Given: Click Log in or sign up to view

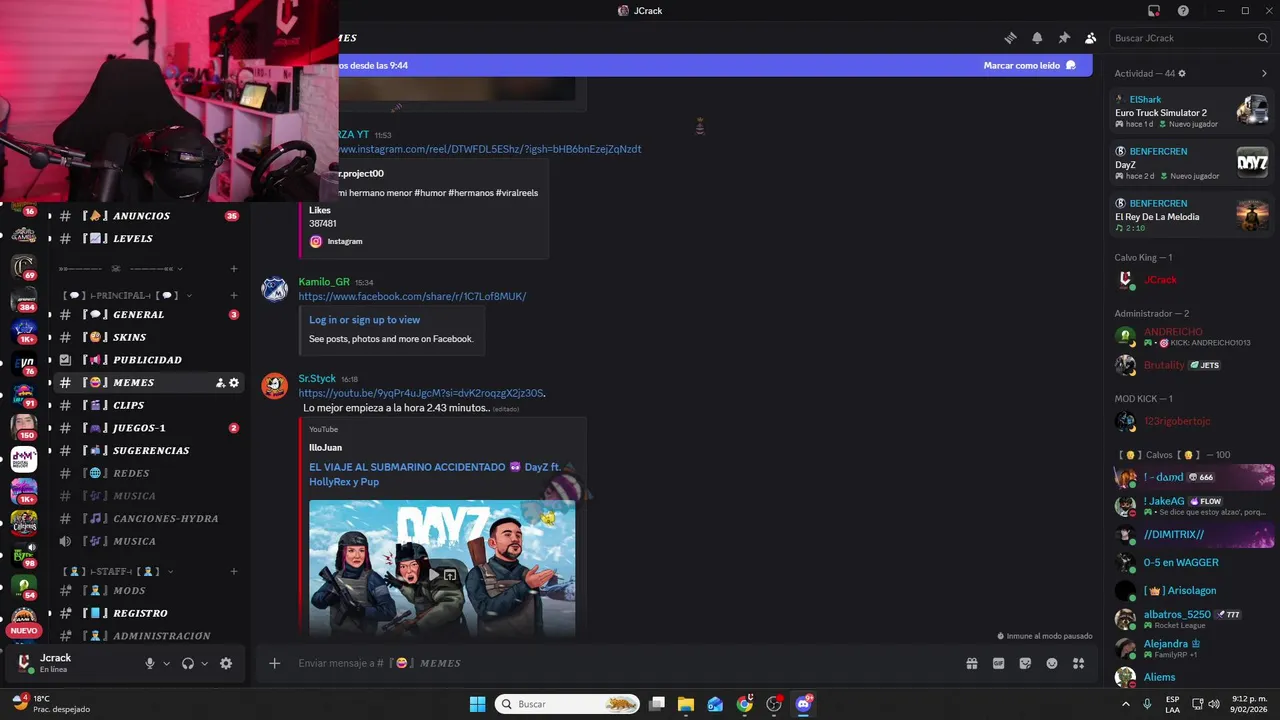Looking at the screenshot, I should click(364, 320).
